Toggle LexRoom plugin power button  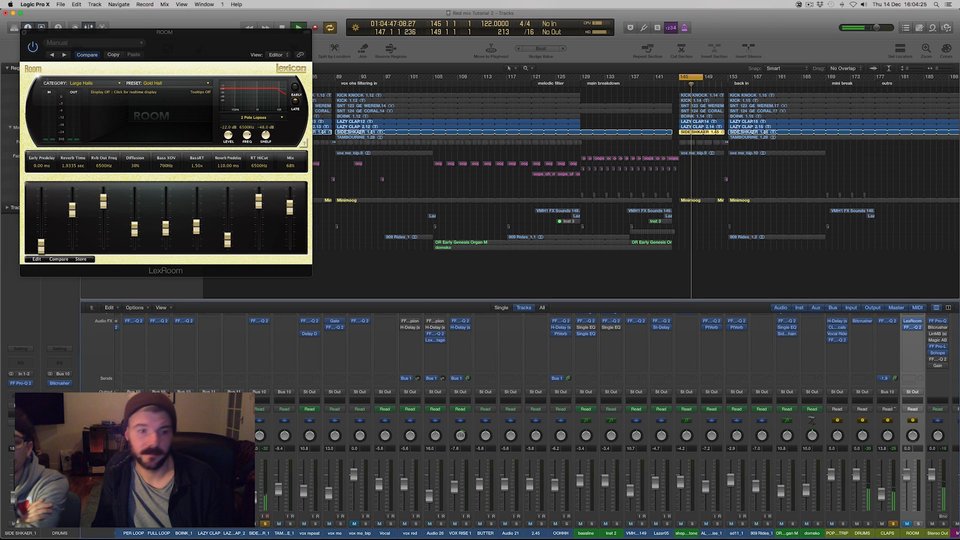tap(32, 47)
